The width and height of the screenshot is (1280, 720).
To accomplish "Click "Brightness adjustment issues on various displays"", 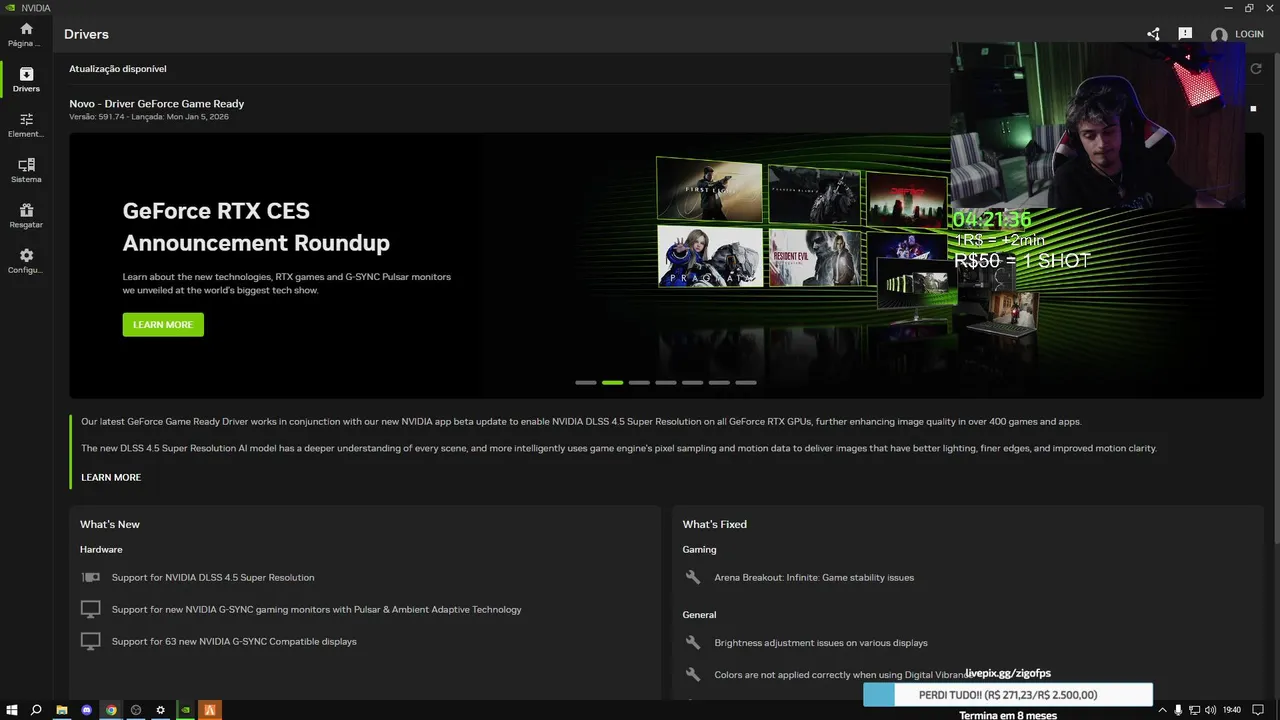I will tap(821, 642).
